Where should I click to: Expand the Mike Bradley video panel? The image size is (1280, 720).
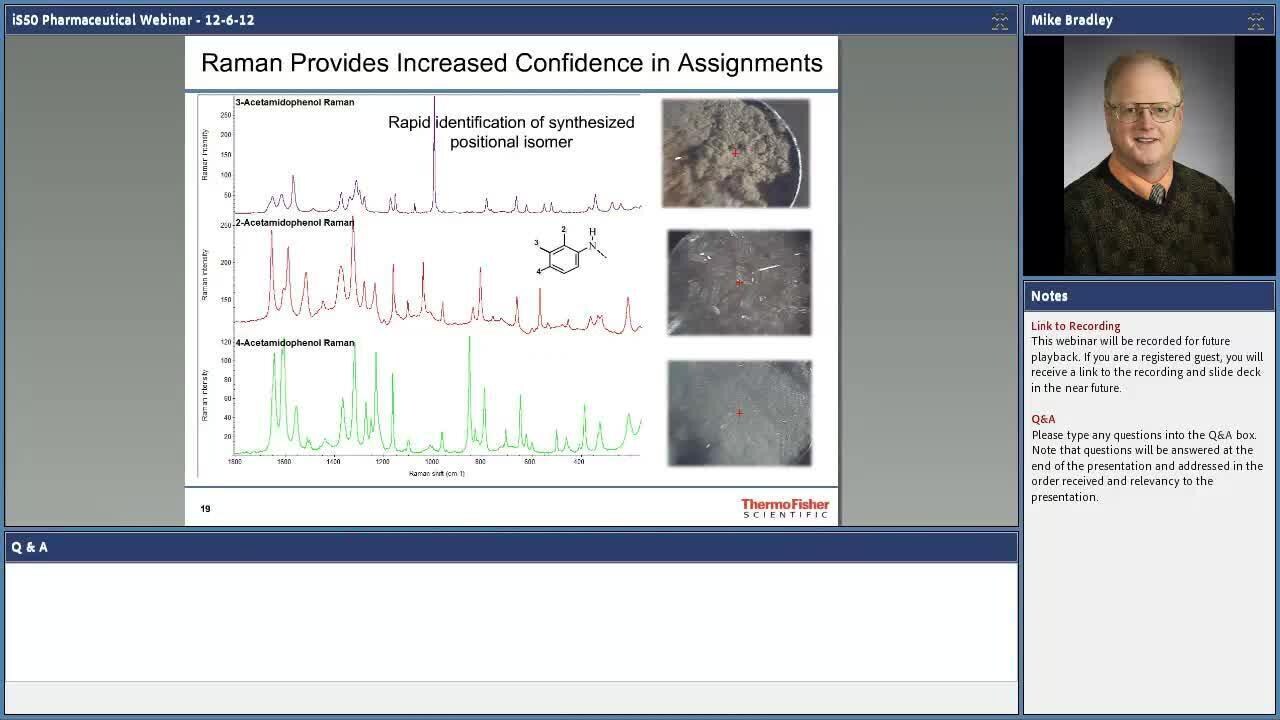(1255, 21)
